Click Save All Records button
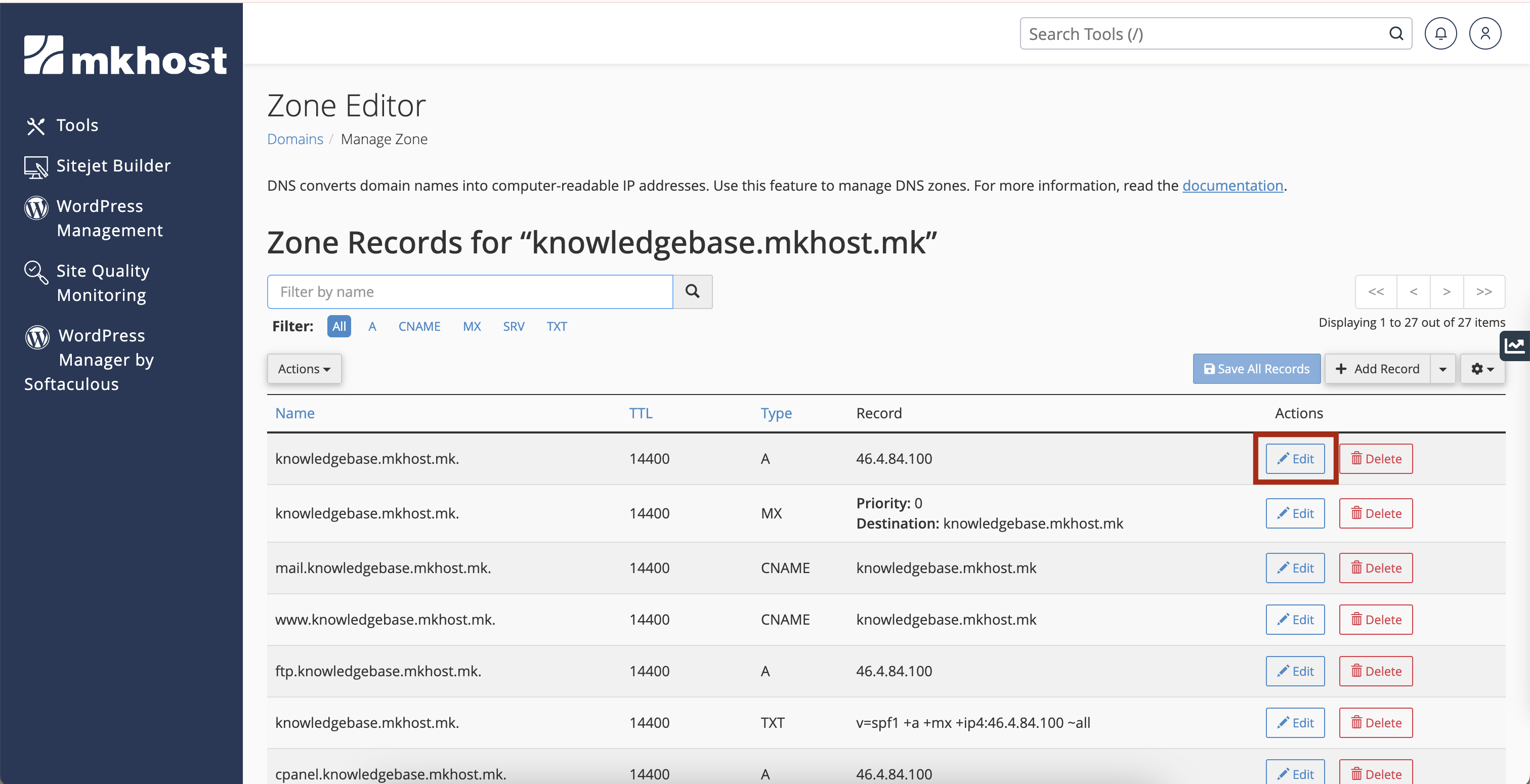The width and height of the screenshot is (1530, 784). tap(1256, 369)
